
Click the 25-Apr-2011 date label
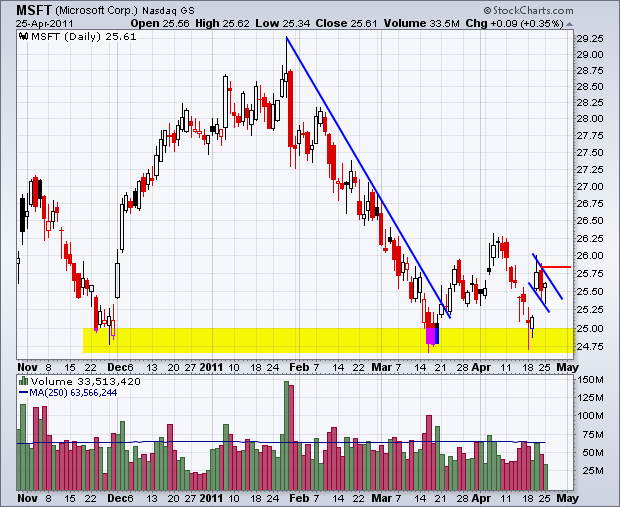click(44, 24)
